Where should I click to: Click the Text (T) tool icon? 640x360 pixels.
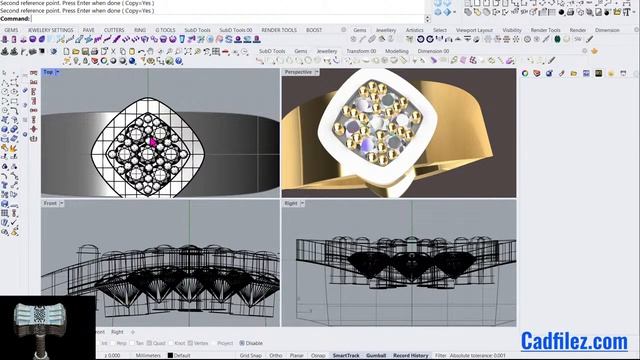point(627,12)
